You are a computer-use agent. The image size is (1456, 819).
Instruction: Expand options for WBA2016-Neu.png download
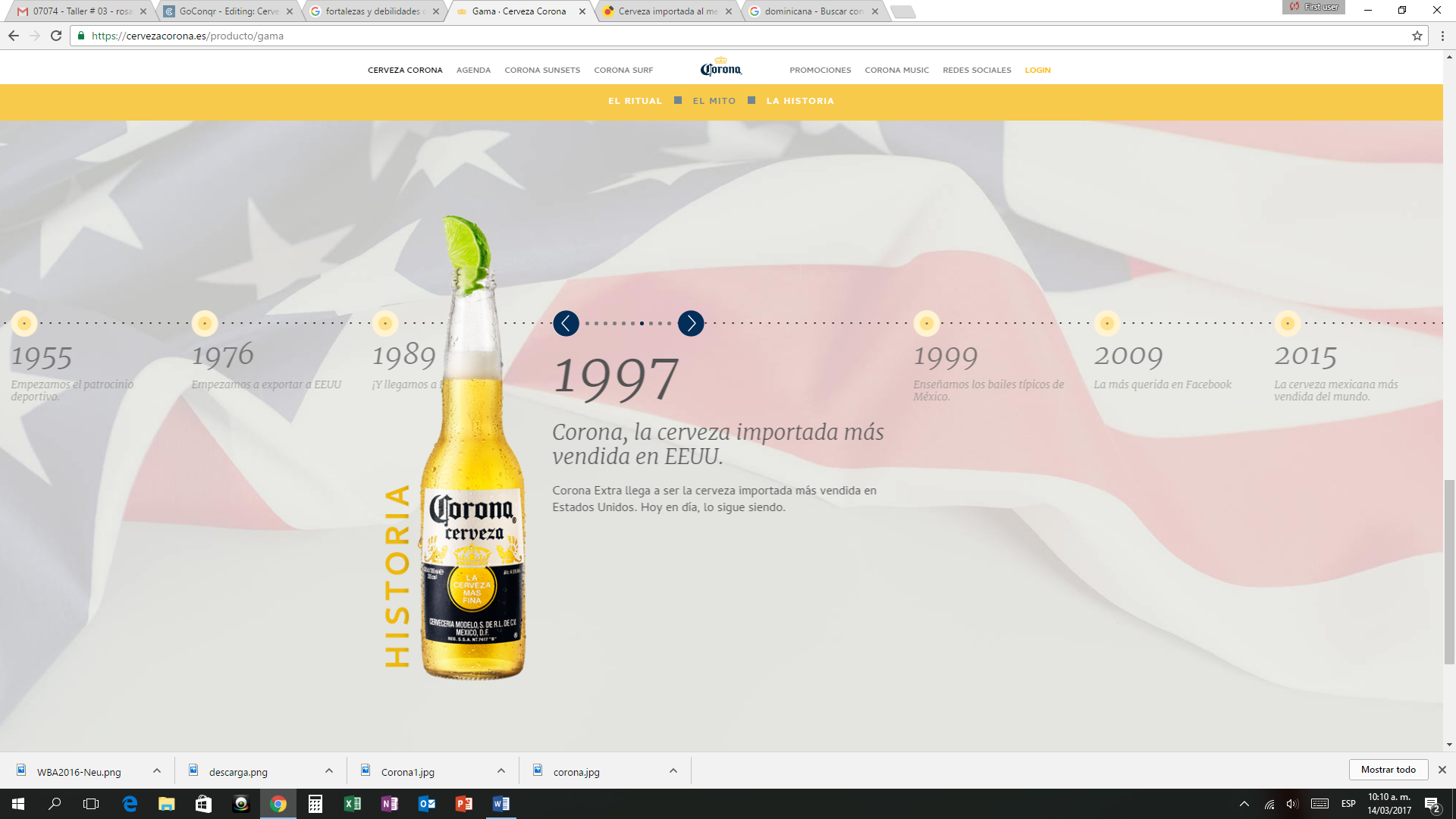[x=157, y=770]
